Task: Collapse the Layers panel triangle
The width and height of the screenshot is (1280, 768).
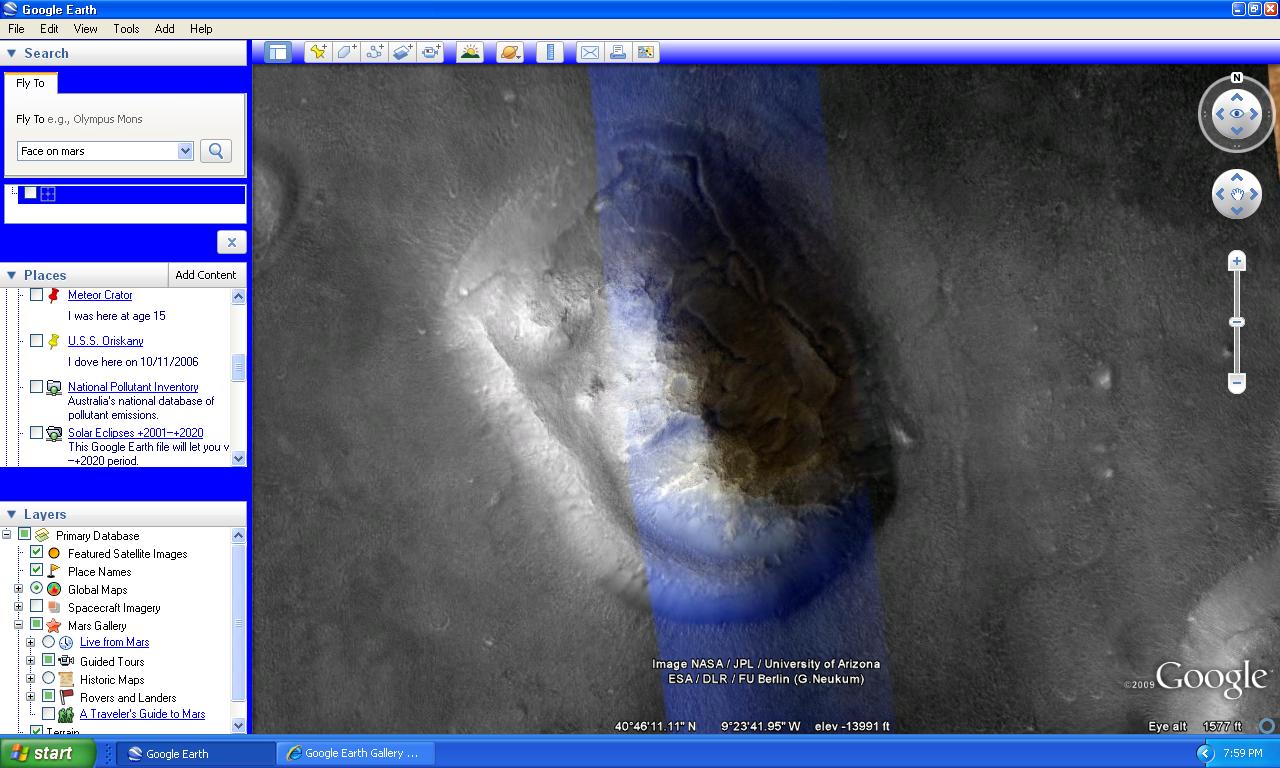Action: tap(11, 515)
